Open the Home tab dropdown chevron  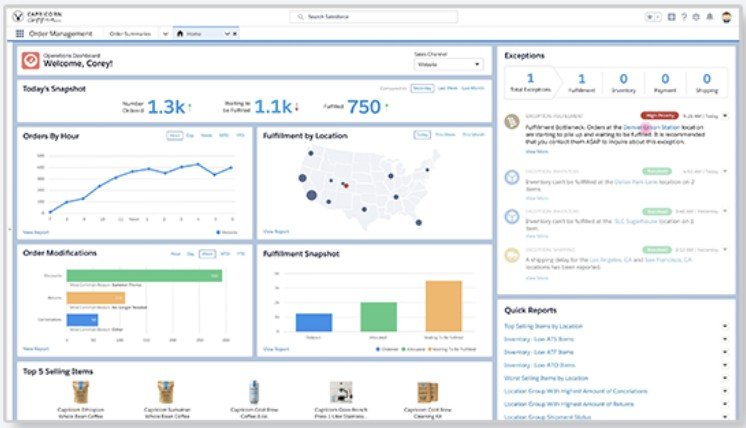227,34
